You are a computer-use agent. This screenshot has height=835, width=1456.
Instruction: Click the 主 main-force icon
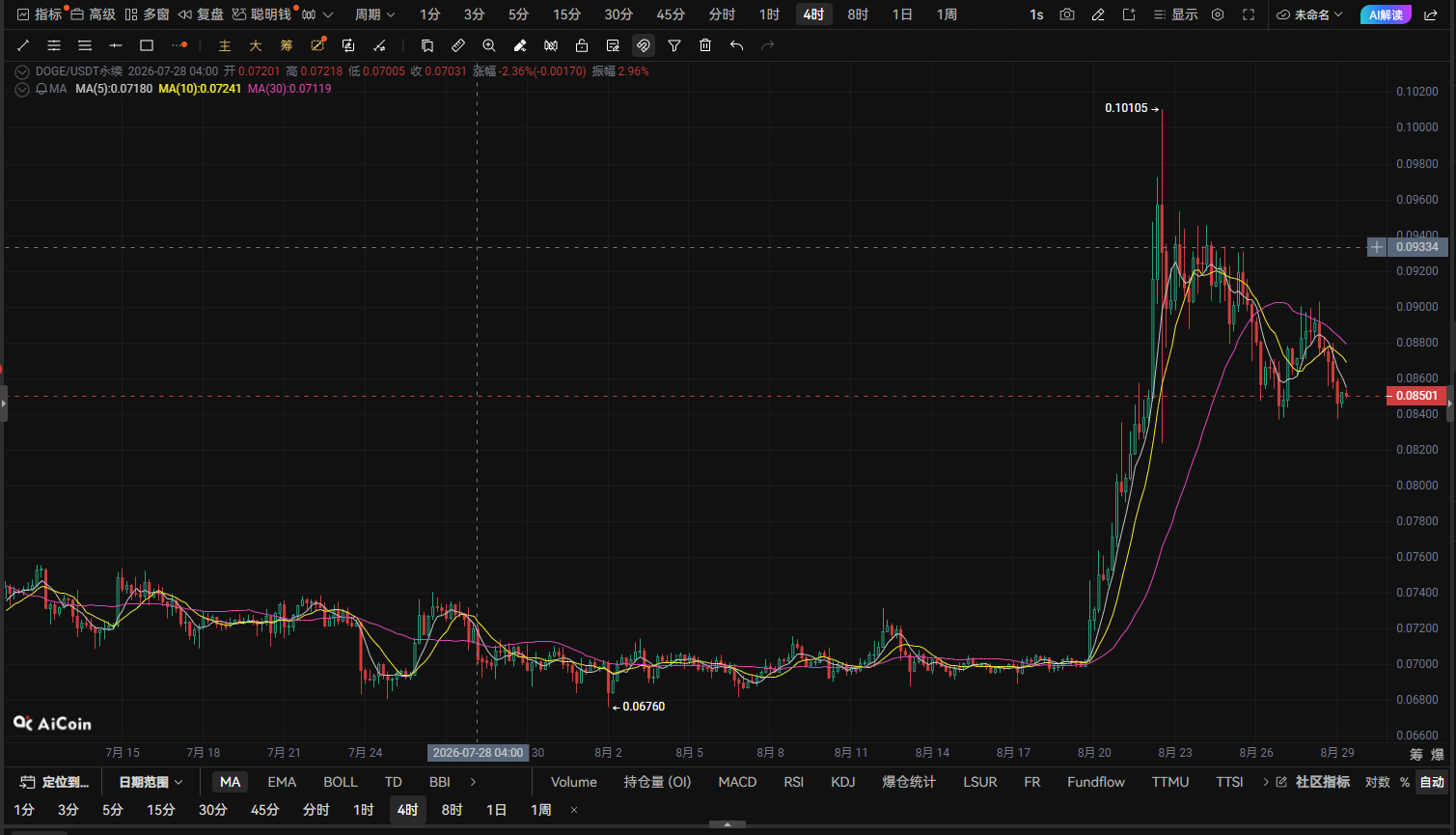tap(225, 45)
